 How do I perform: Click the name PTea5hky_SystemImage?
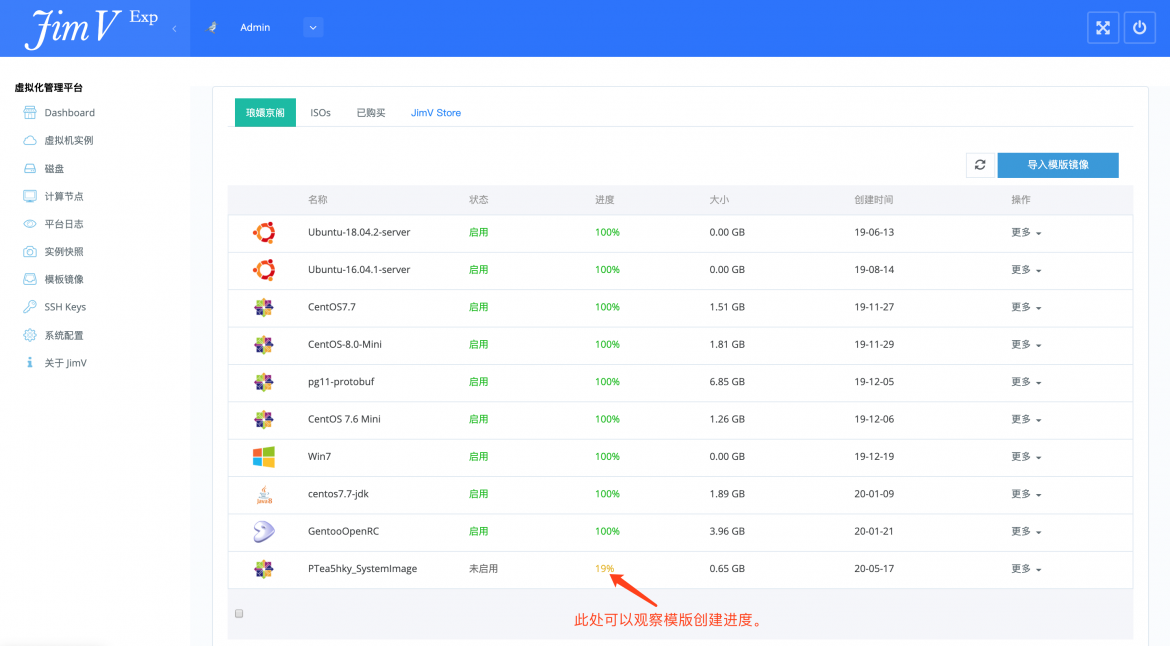(x=363, y=568)
